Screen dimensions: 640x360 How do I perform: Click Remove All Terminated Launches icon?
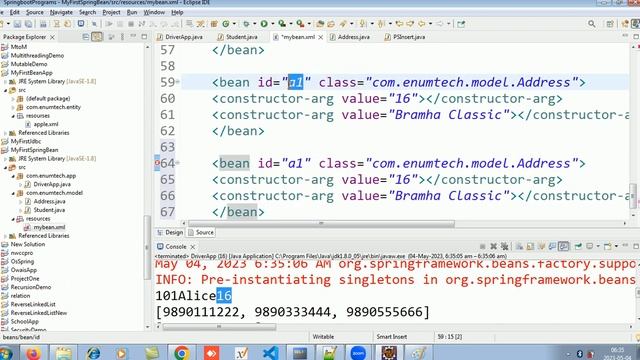504,247
